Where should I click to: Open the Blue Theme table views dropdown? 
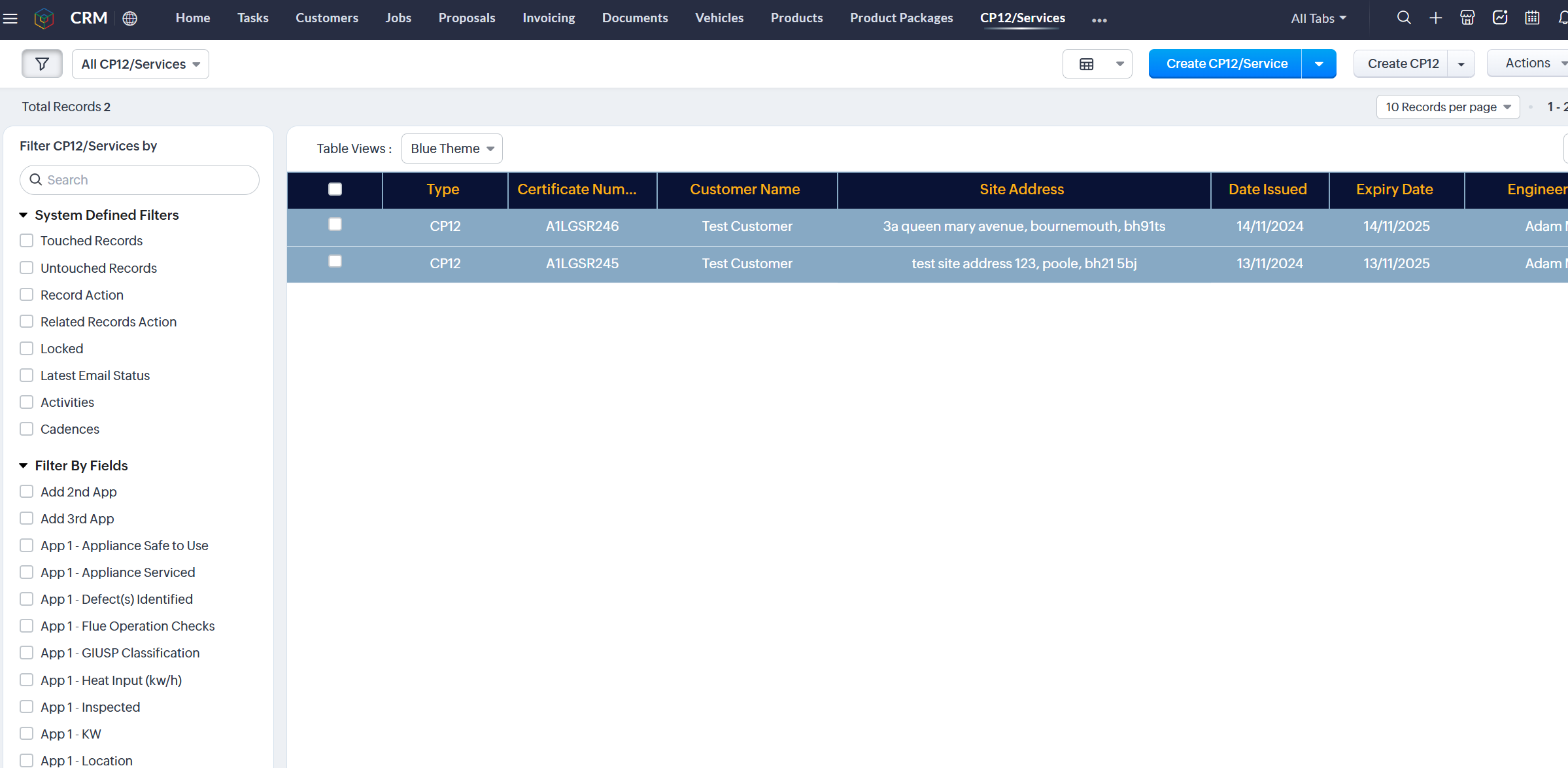click(x=452, y=148)
